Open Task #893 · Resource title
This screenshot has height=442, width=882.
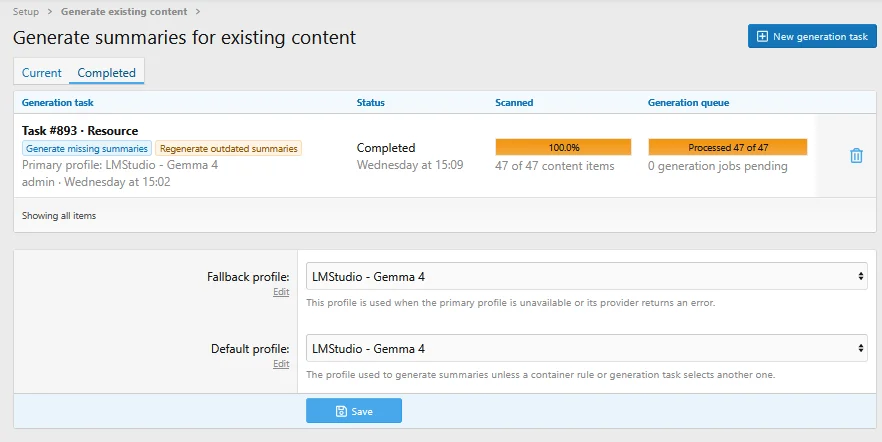(x=80, y=130)
